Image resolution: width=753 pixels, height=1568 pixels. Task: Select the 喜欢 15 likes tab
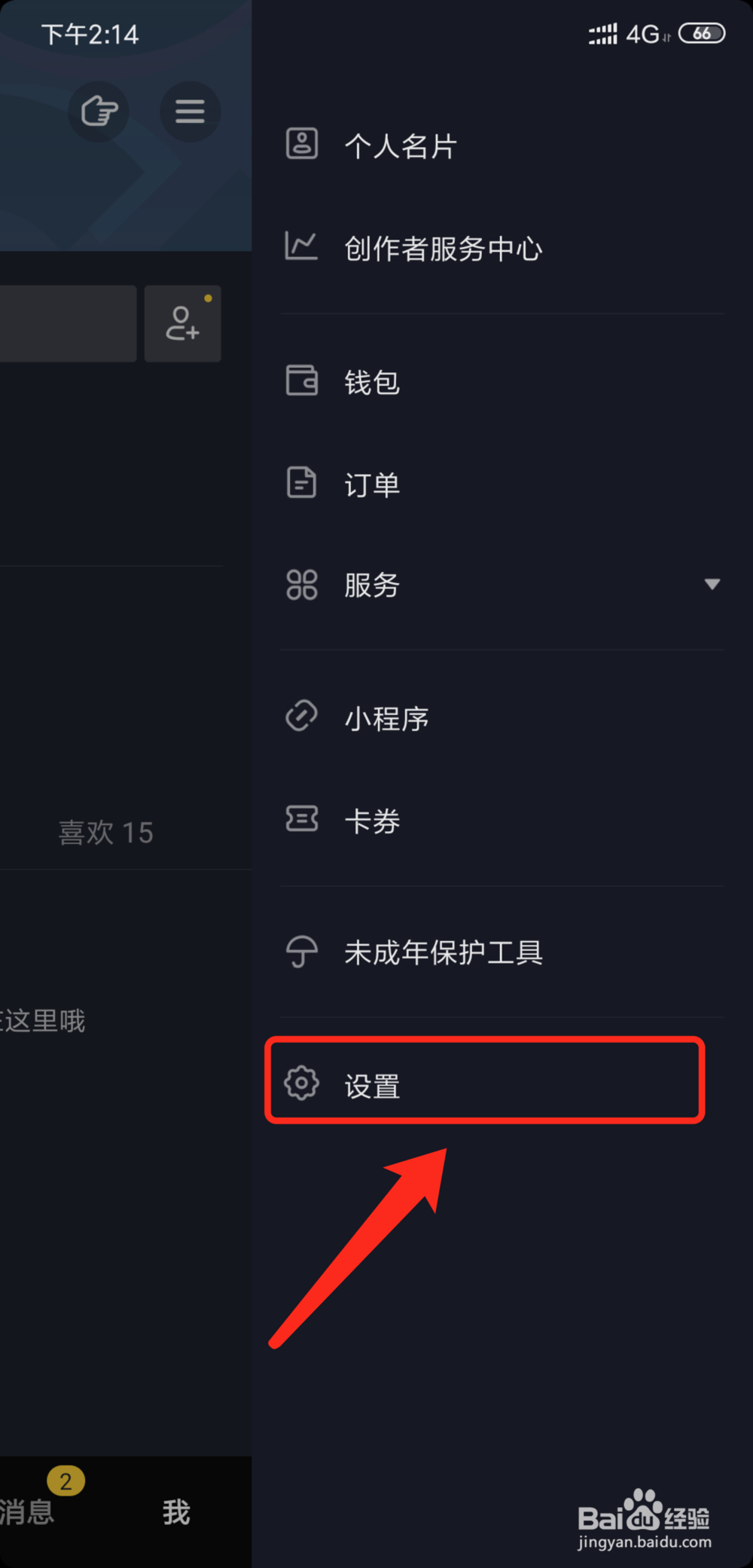(x=106, y=833)
